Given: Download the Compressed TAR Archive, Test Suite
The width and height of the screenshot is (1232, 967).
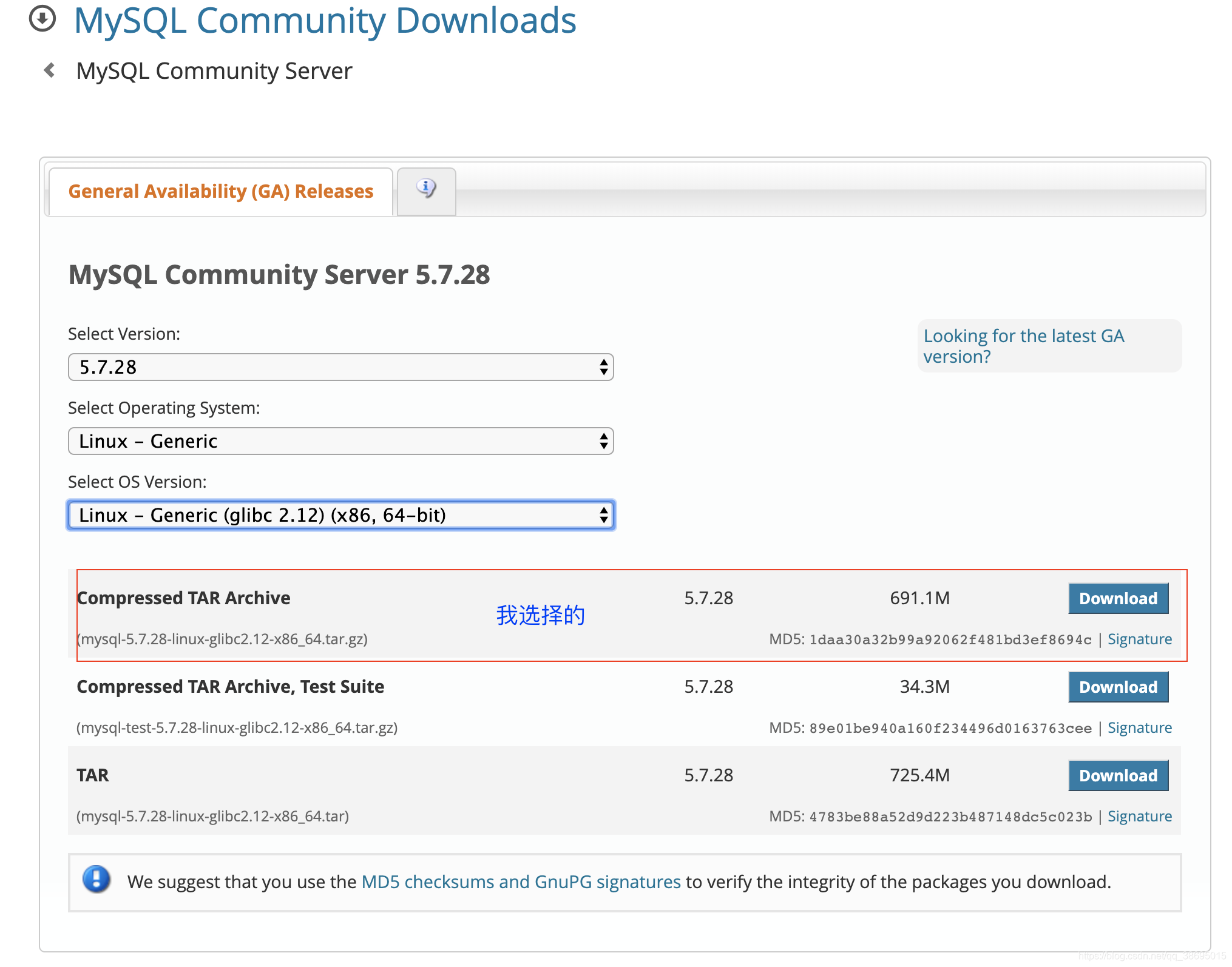Looking at the screenshot, I should (1118, 687).
